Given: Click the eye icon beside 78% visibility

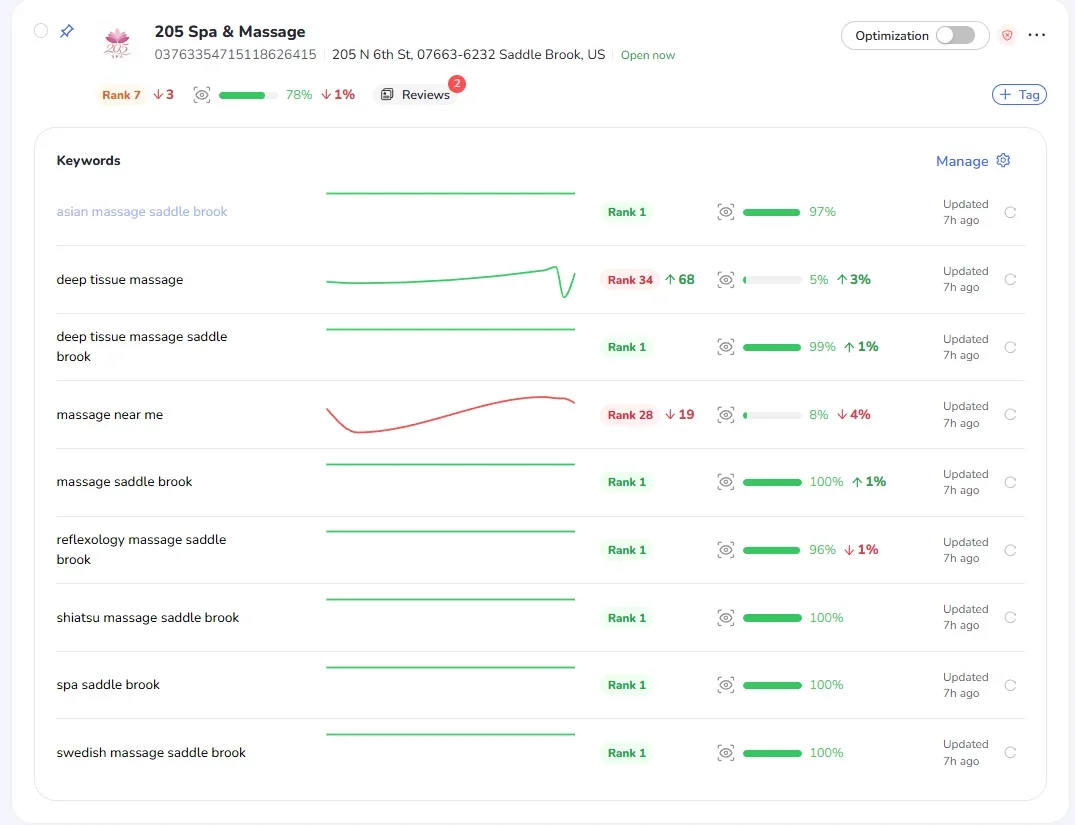Looking at the screenshot, I should click(202, 95).
